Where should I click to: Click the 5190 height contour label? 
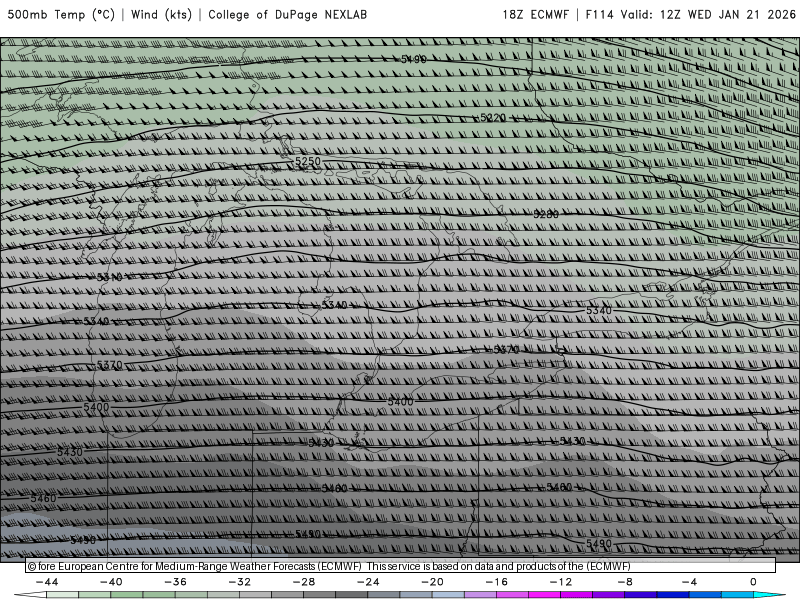click(x=413, y=59)
